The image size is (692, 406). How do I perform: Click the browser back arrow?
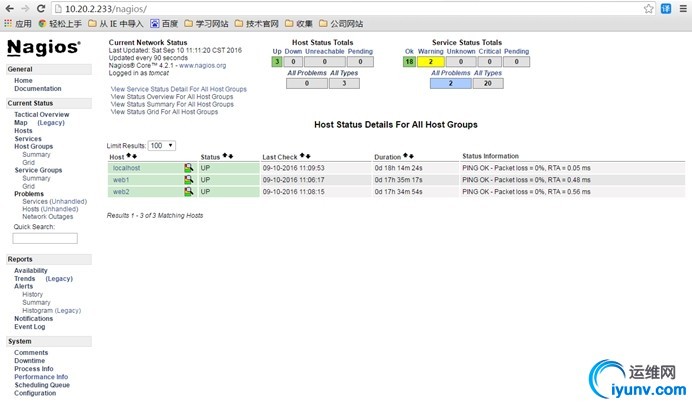click(x=9, y=8)
